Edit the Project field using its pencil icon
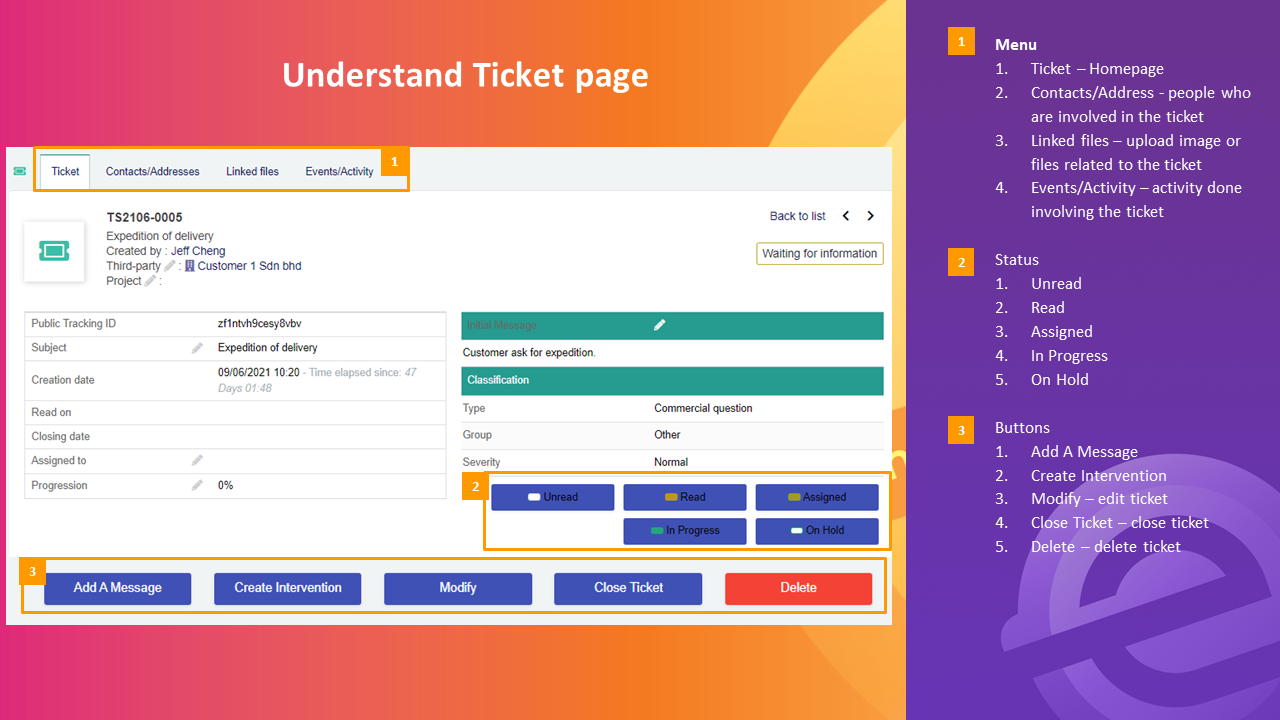The width and height of the screenshot is (1280, 720). [x=150, y=281]
